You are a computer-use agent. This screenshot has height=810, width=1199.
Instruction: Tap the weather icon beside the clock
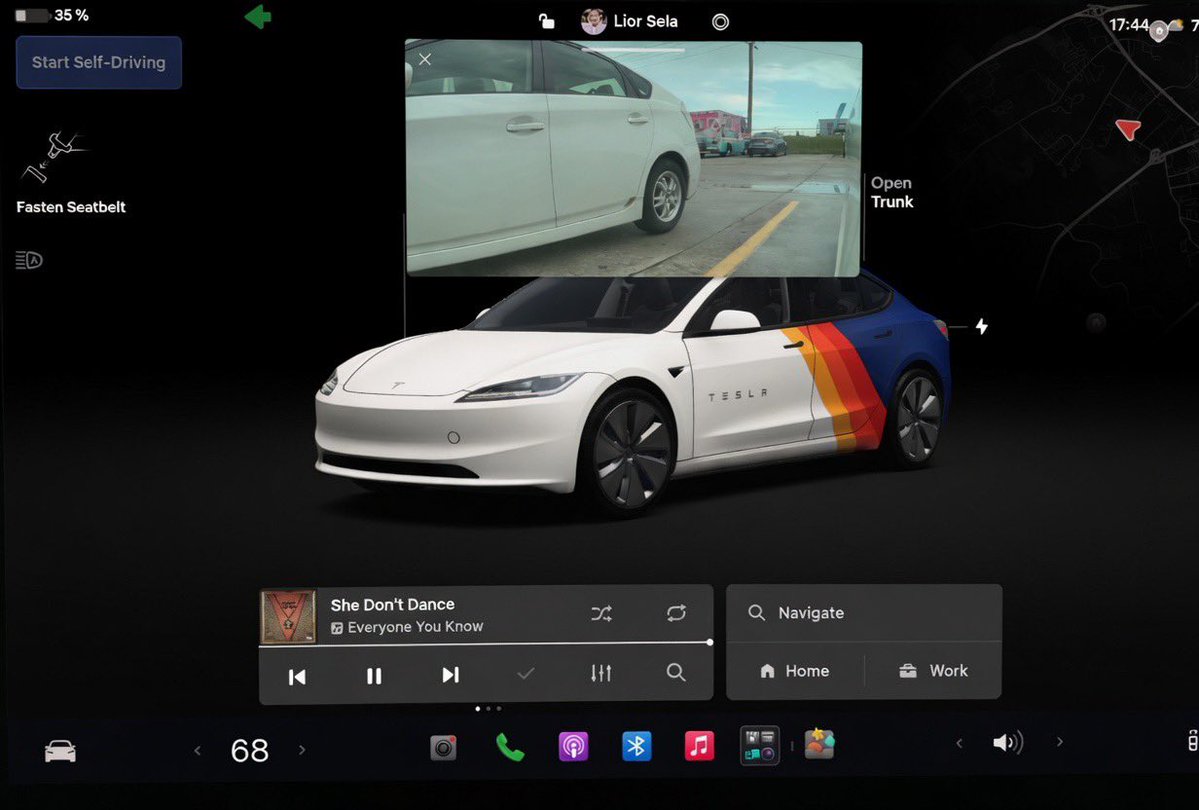(x=1176, y=26)
